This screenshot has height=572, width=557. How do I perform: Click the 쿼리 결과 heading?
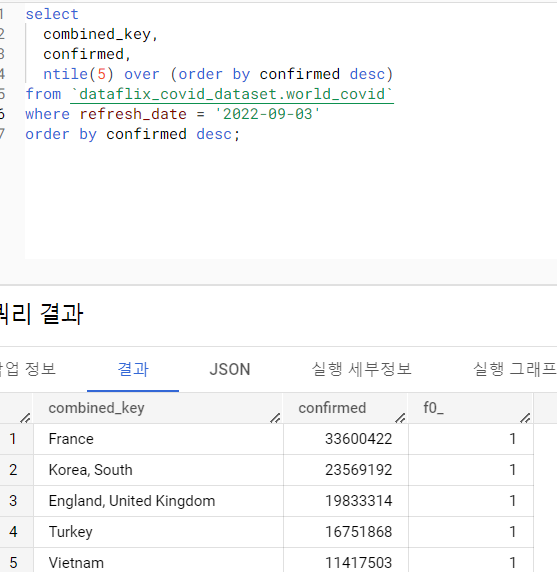[41, 314]
